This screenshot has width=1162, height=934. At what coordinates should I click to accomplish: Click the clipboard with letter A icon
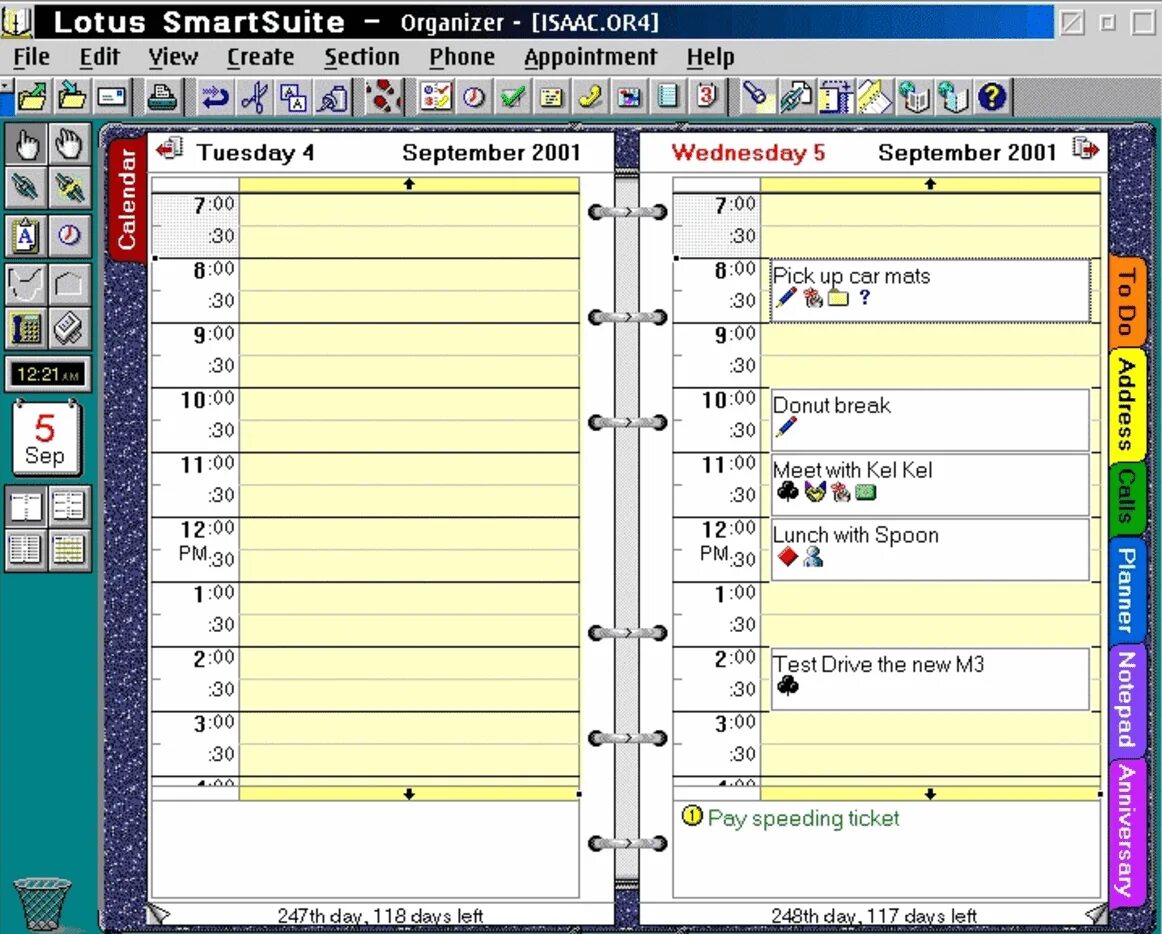coord(27,236)
